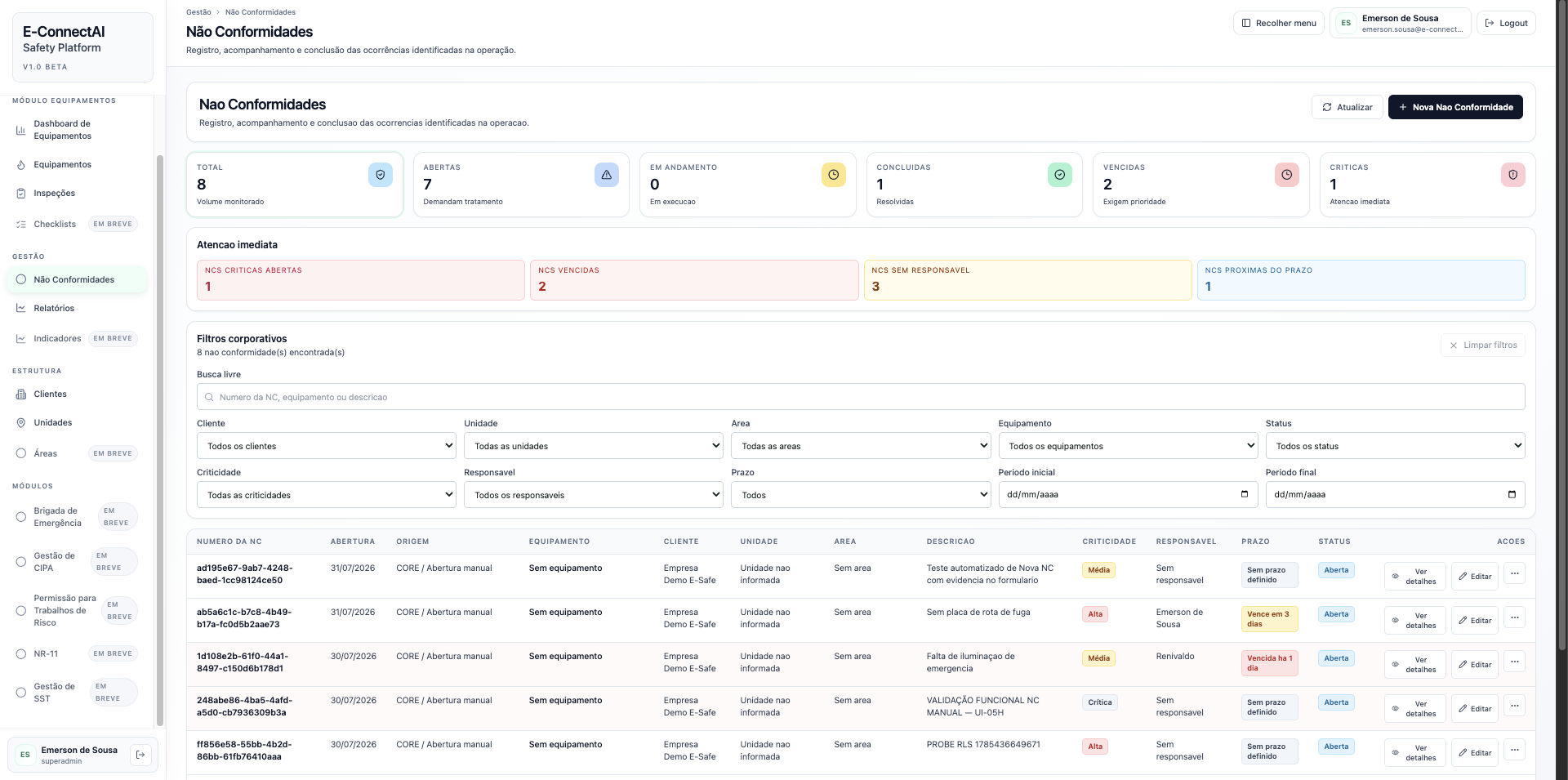
Task: Open Emerson de Sousa profile in header
Action: [1401, 23]
